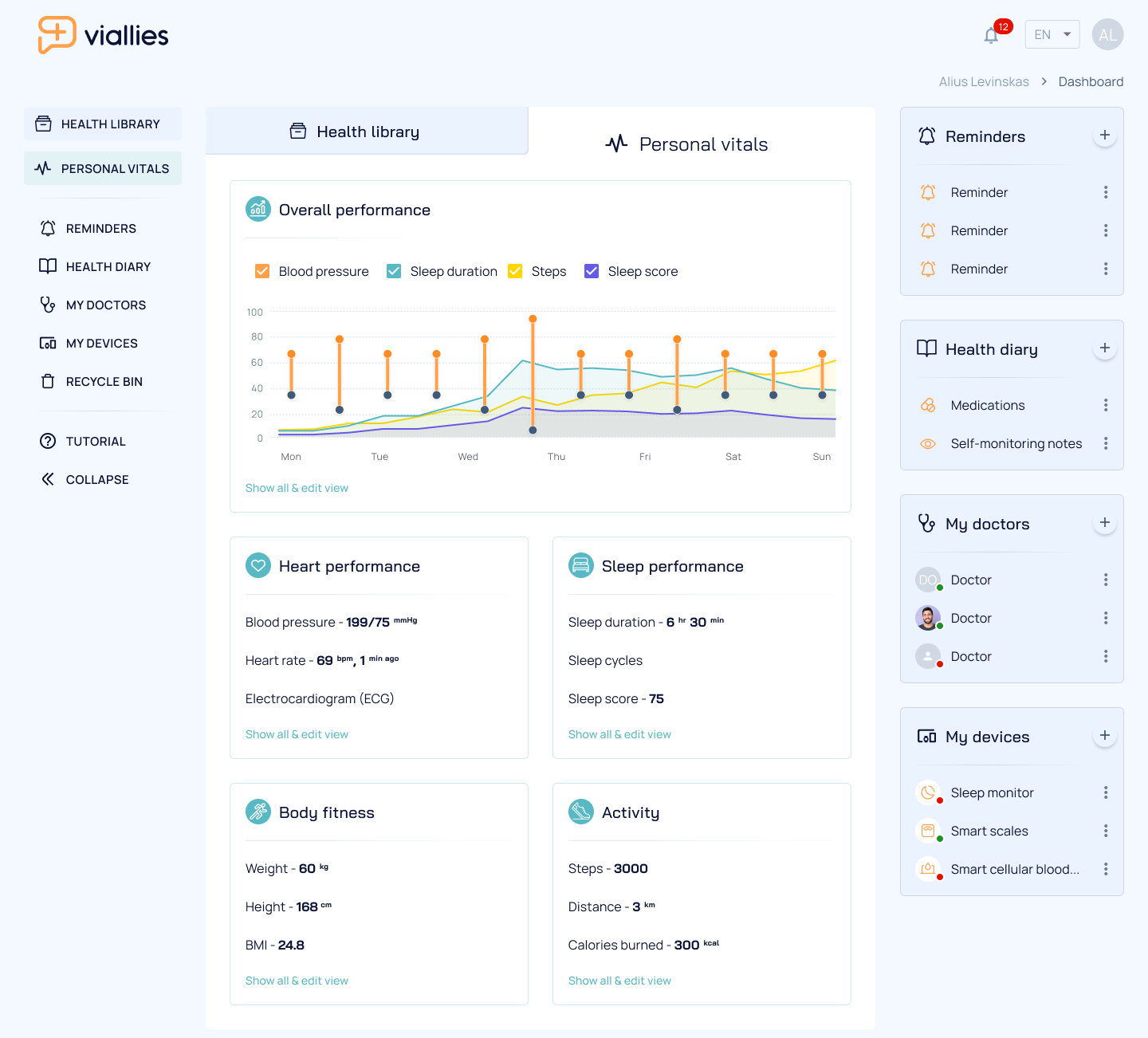Click the Sleep monitor device icon

[928, 792]
